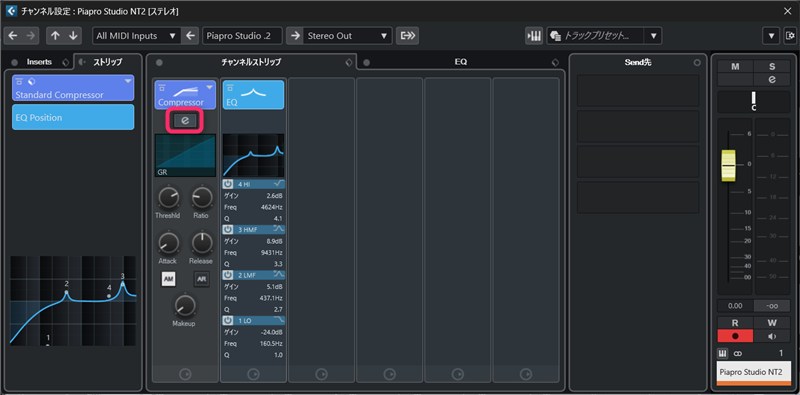Open the track preset dropdown arrow

click(x=653, y=36)
